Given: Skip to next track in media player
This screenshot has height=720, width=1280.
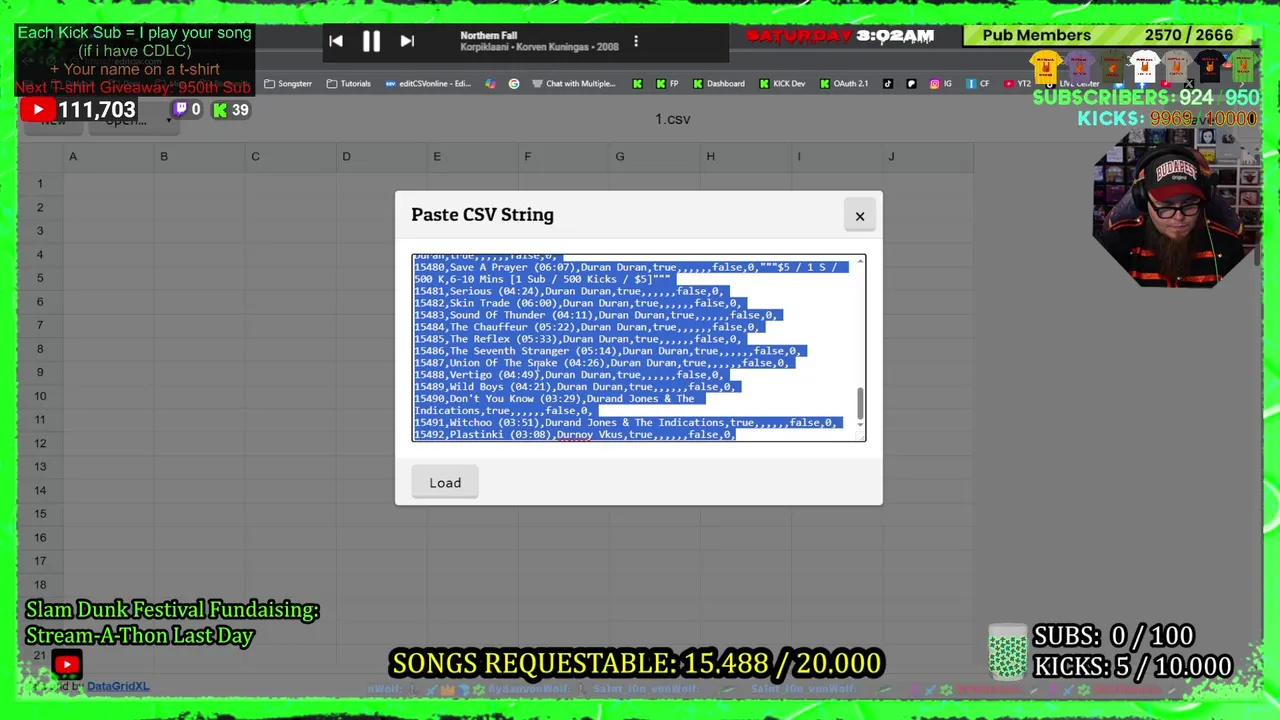Looking at the screenshot, I should click(x=407, y=41).
